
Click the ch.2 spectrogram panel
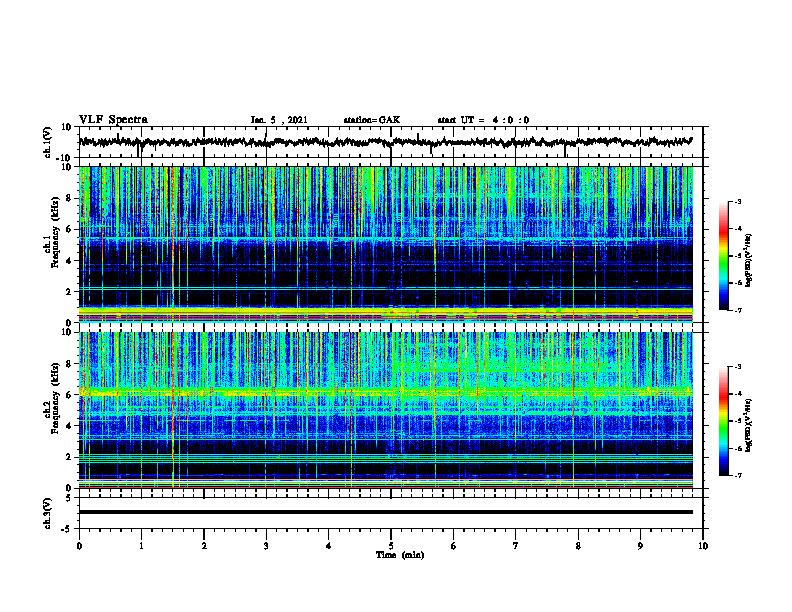click(x=385, y=410)
